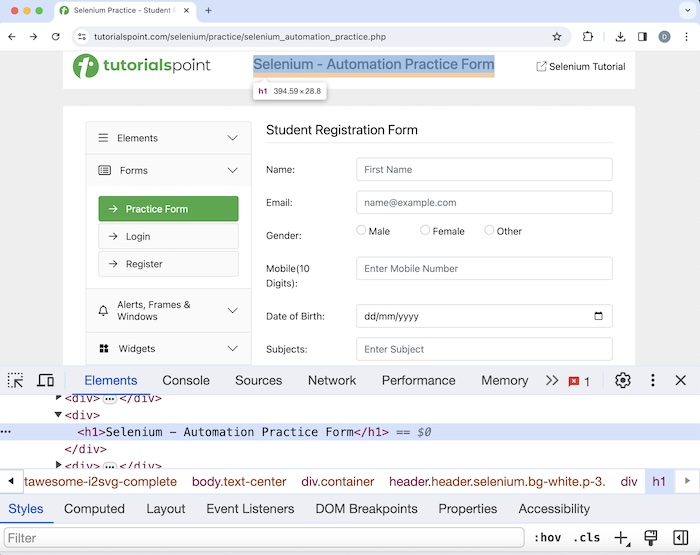Open the browser extensions puzzle icon

pos(588,37)
